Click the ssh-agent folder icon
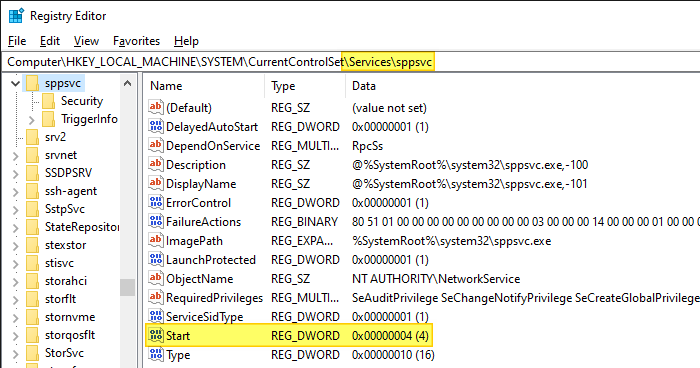 point(33,191)
